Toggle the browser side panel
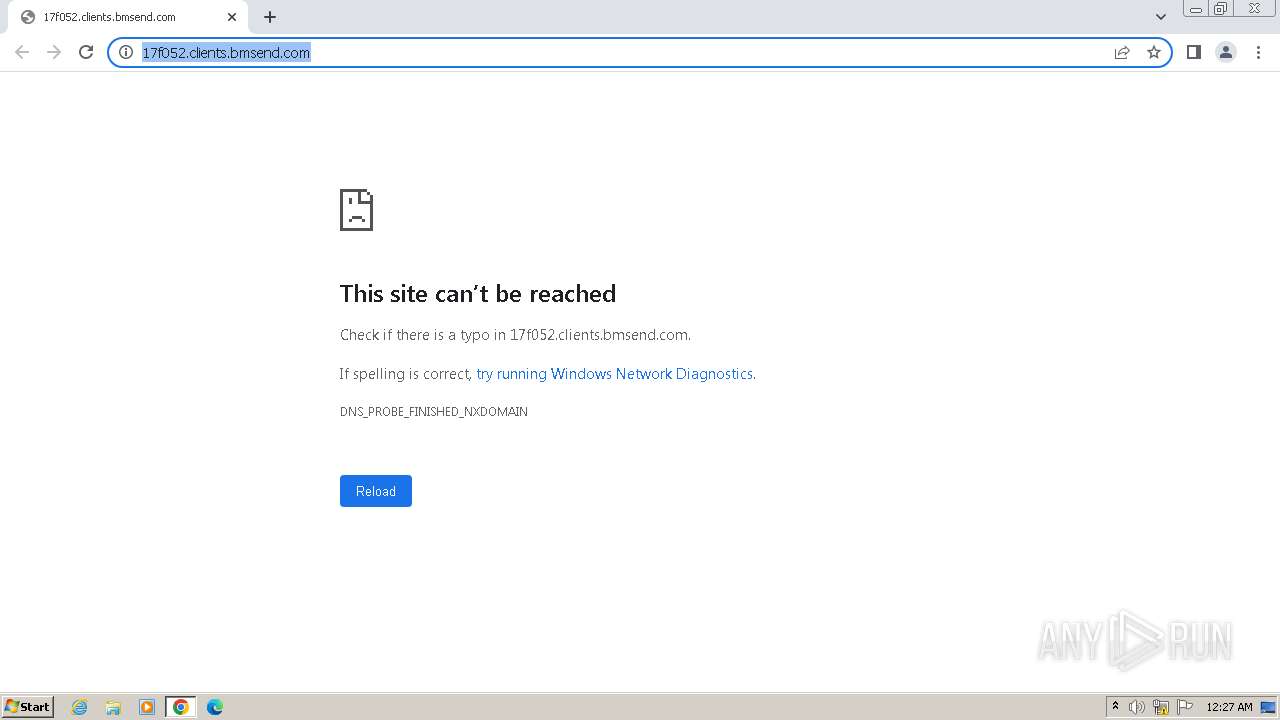This screenshot has height=720, width=1280. click(1193, 52)
